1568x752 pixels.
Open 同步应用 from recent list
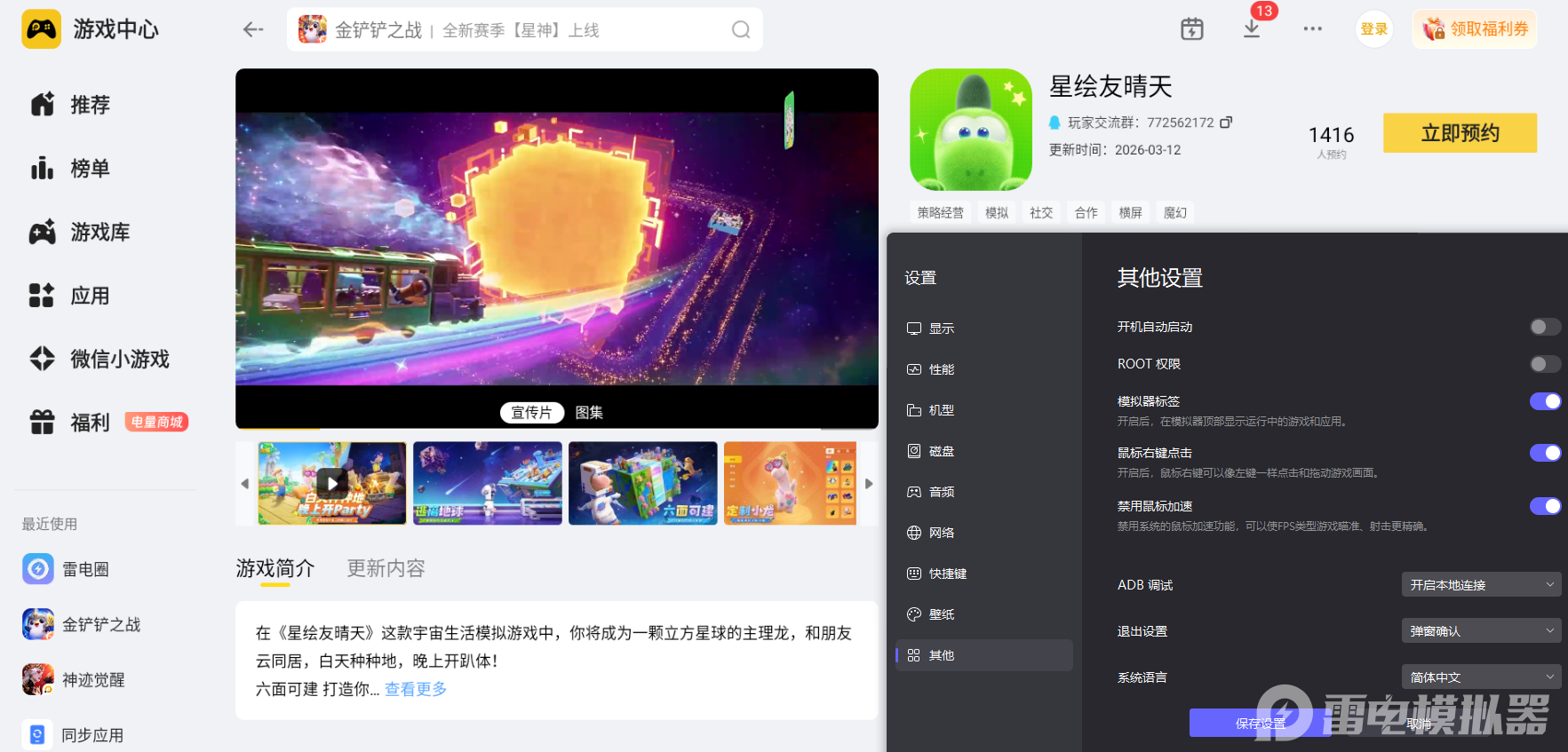[x=73, y=735]
